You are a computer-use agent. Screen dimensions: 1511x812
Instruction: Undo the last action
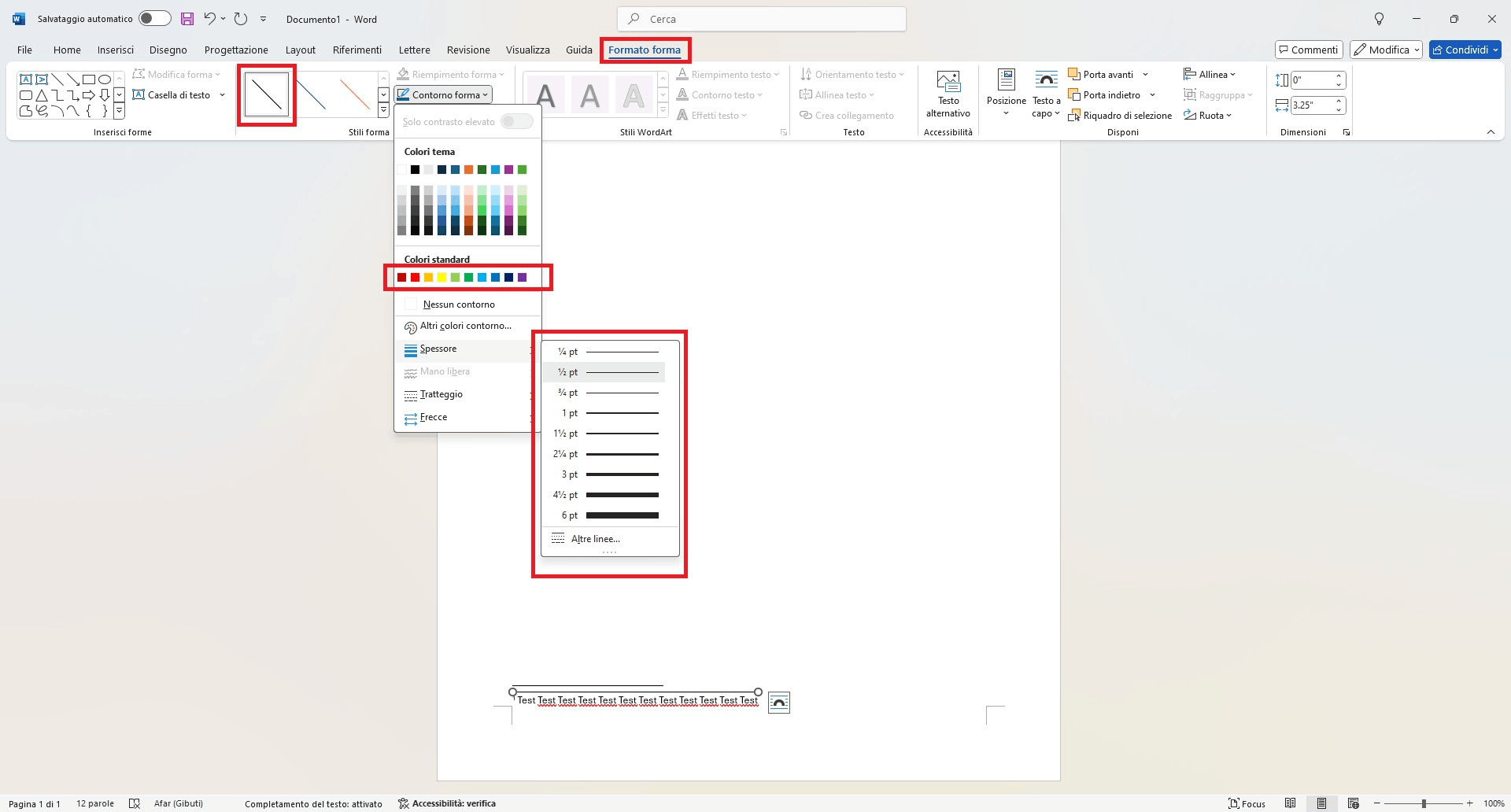pos(209,19)
